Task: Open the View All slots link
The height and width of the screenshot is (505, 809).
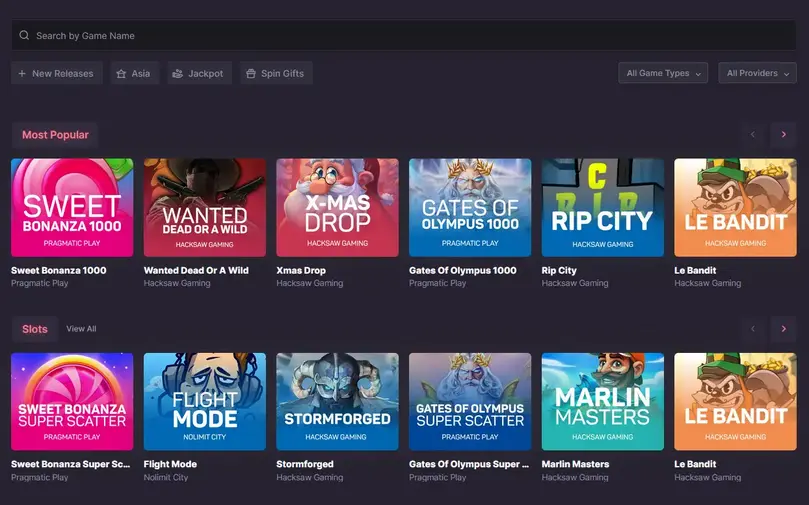Action: [81, 329]
